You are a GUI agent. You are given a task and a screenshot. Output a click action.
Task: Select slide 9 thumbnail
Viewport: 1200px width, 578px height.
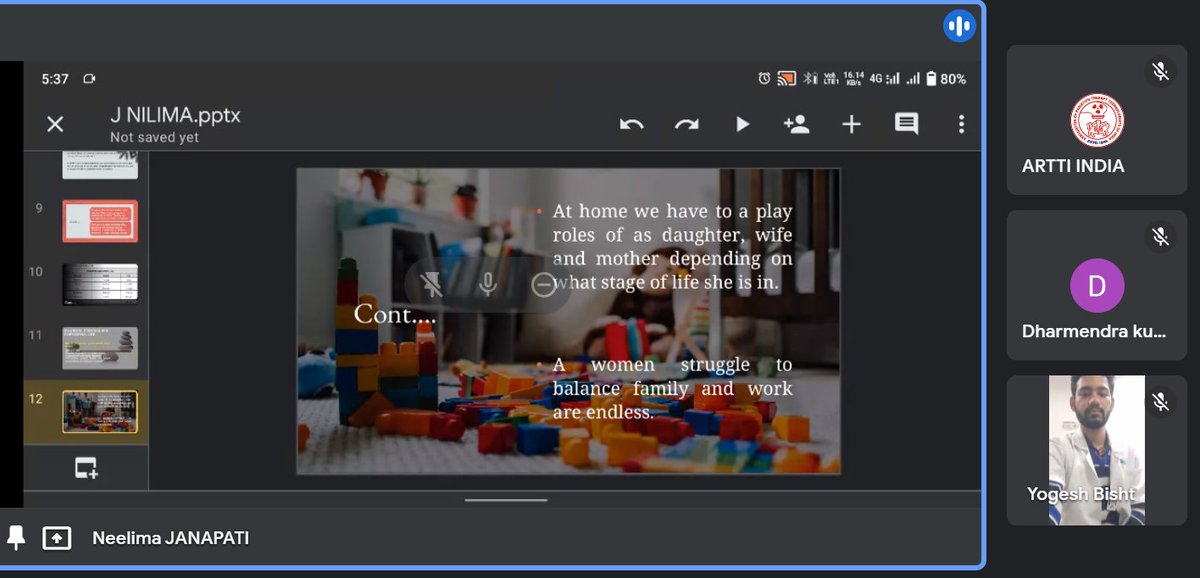100,221
